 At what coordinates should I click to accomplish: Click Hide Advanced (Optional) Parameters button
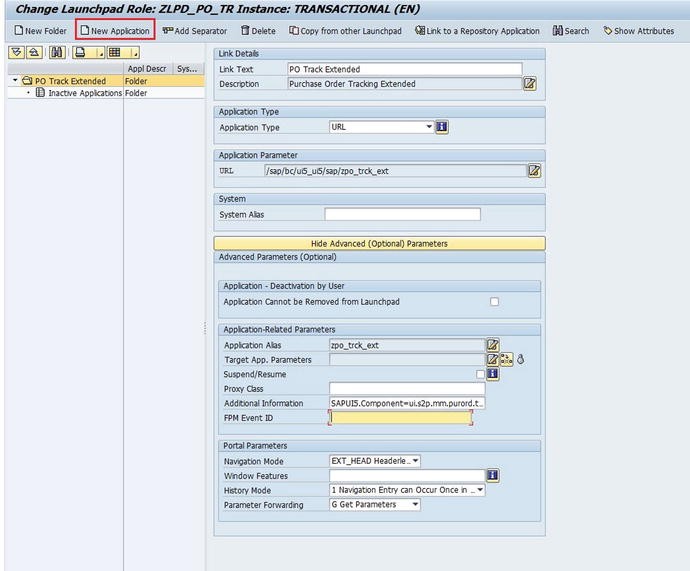click(379, 243)
